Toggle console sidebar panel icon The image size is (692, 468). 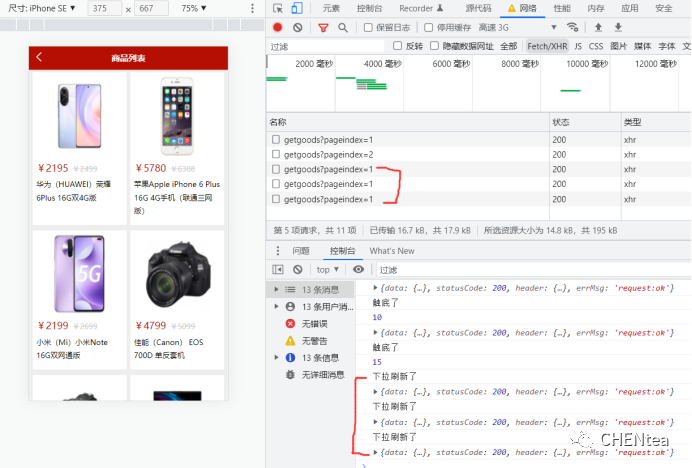(x=278, y=269)
